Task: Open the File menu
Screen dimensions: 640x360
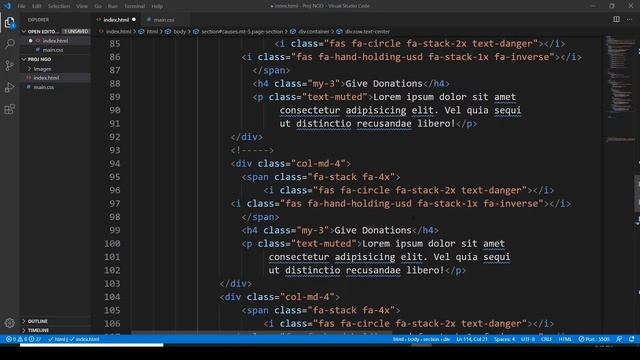Action: 21,6
